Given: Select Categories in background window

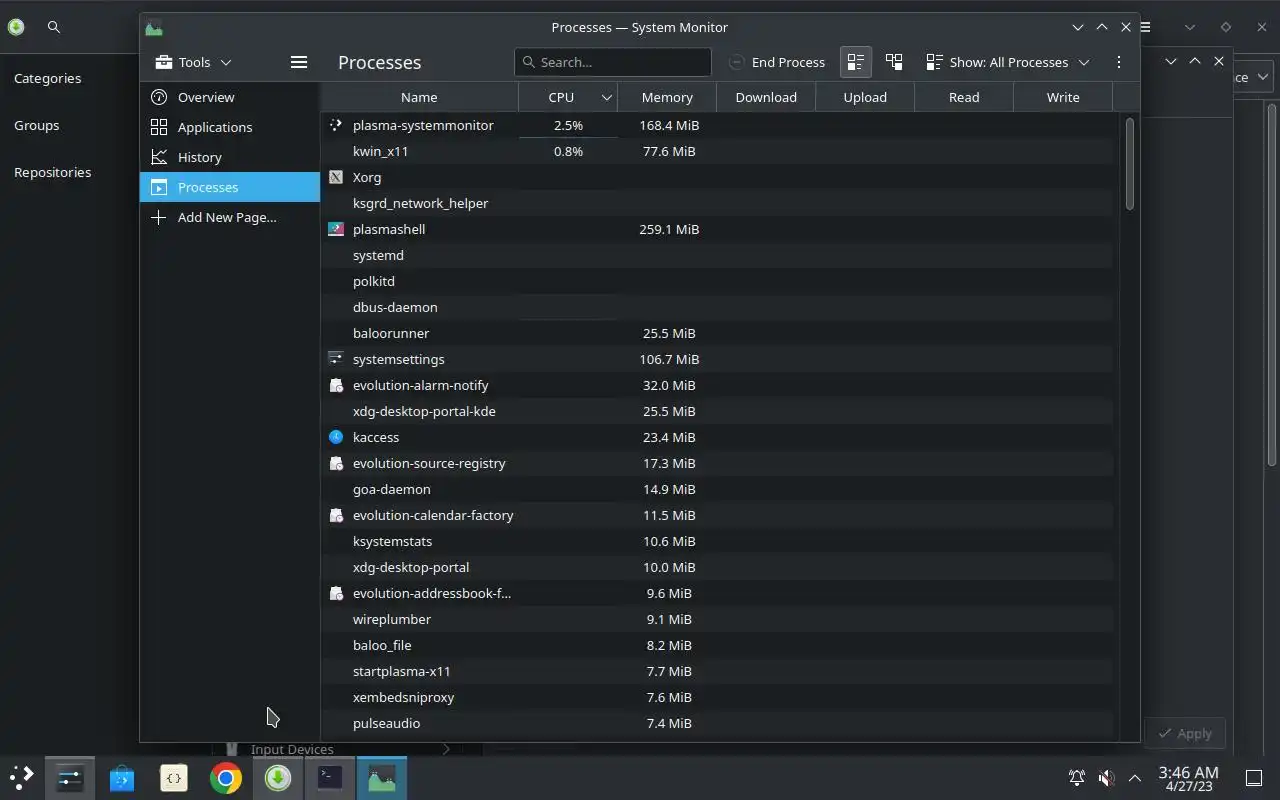Looking at the screenshot, I should tap(47, 78).
